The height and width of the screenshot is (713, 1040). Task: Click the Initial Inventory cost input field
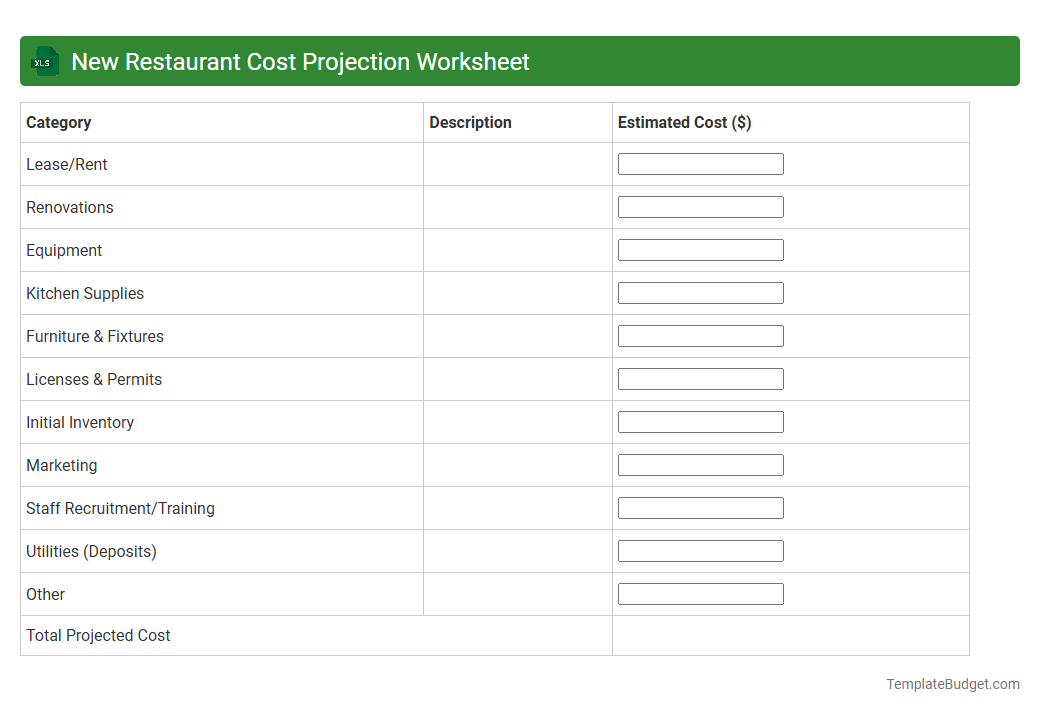pyautogui.click(x=700, y=421)
